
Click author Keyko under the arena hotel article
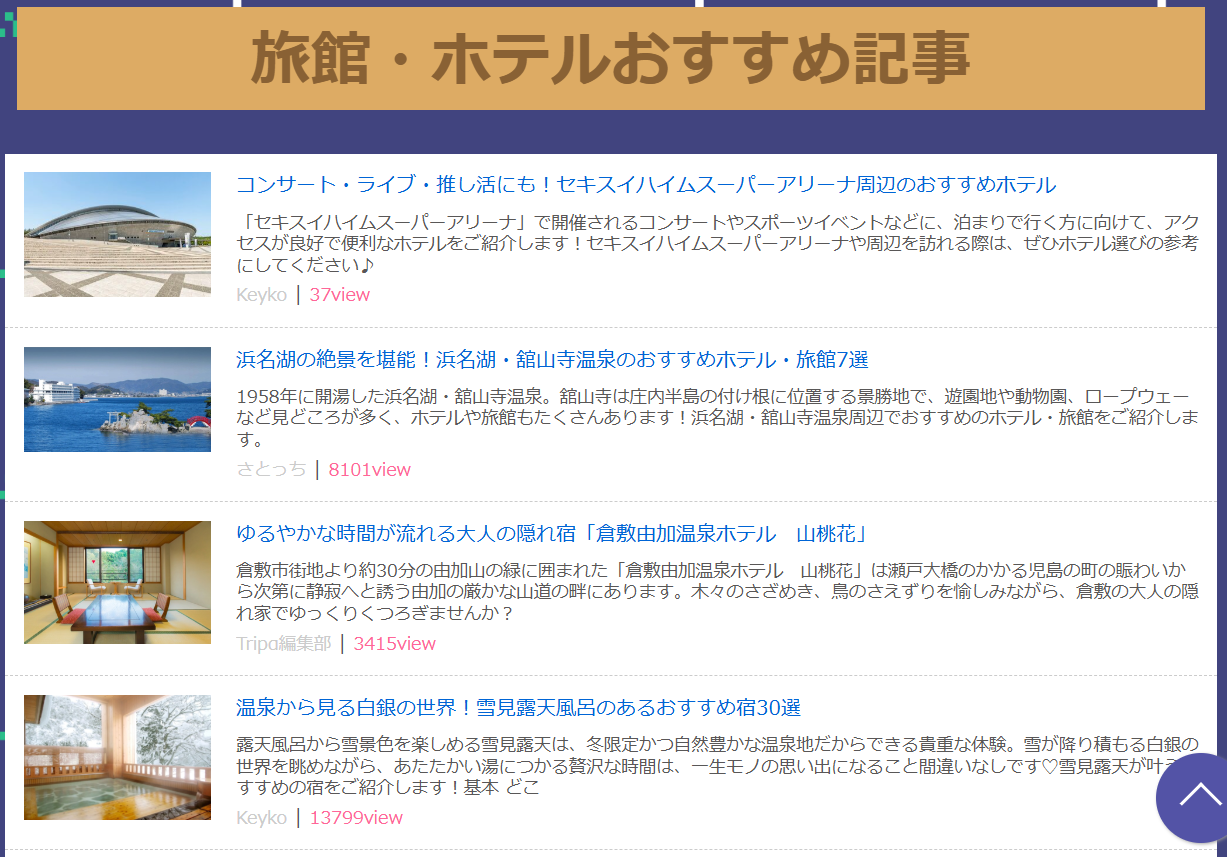pyautogui.click(x=261, y=295)
